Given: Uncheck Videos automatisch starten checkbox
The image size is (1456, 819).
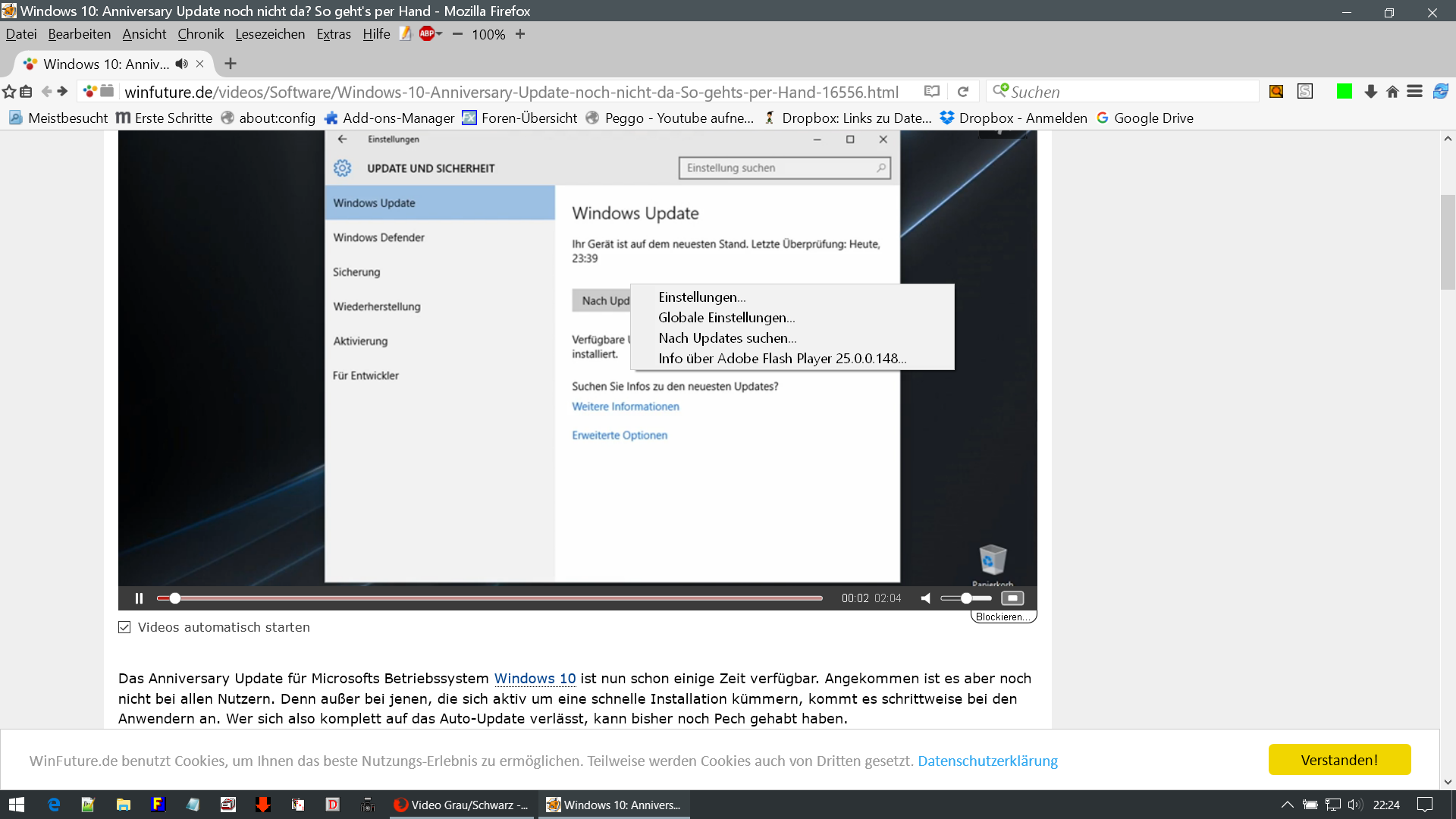Looking at the screenshot, I should (125, 627).
